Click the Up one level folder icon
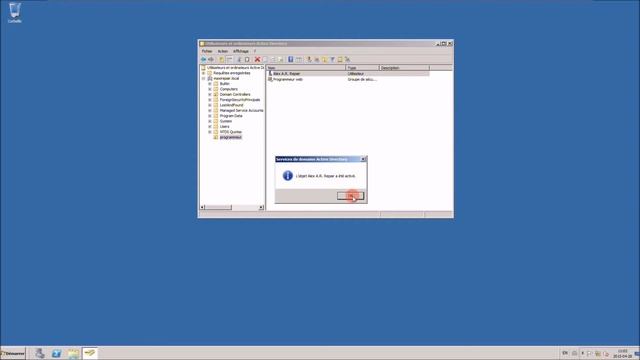 pyautogui.click(x=222, y=60)
